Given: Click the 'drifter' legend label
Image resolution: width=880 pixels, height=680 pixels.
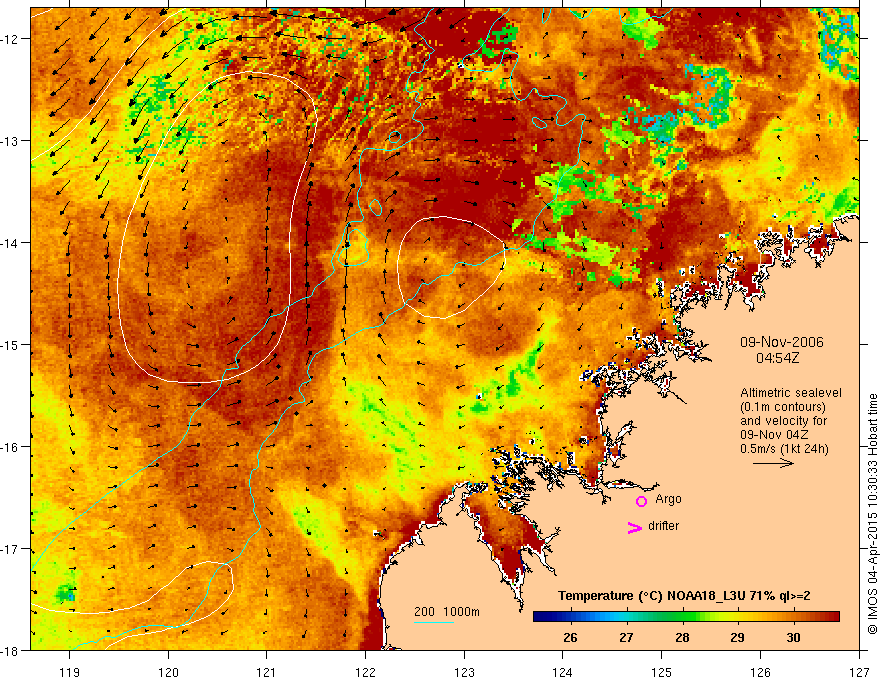Looking at the screenshot, I should click(x=663, y=526).
